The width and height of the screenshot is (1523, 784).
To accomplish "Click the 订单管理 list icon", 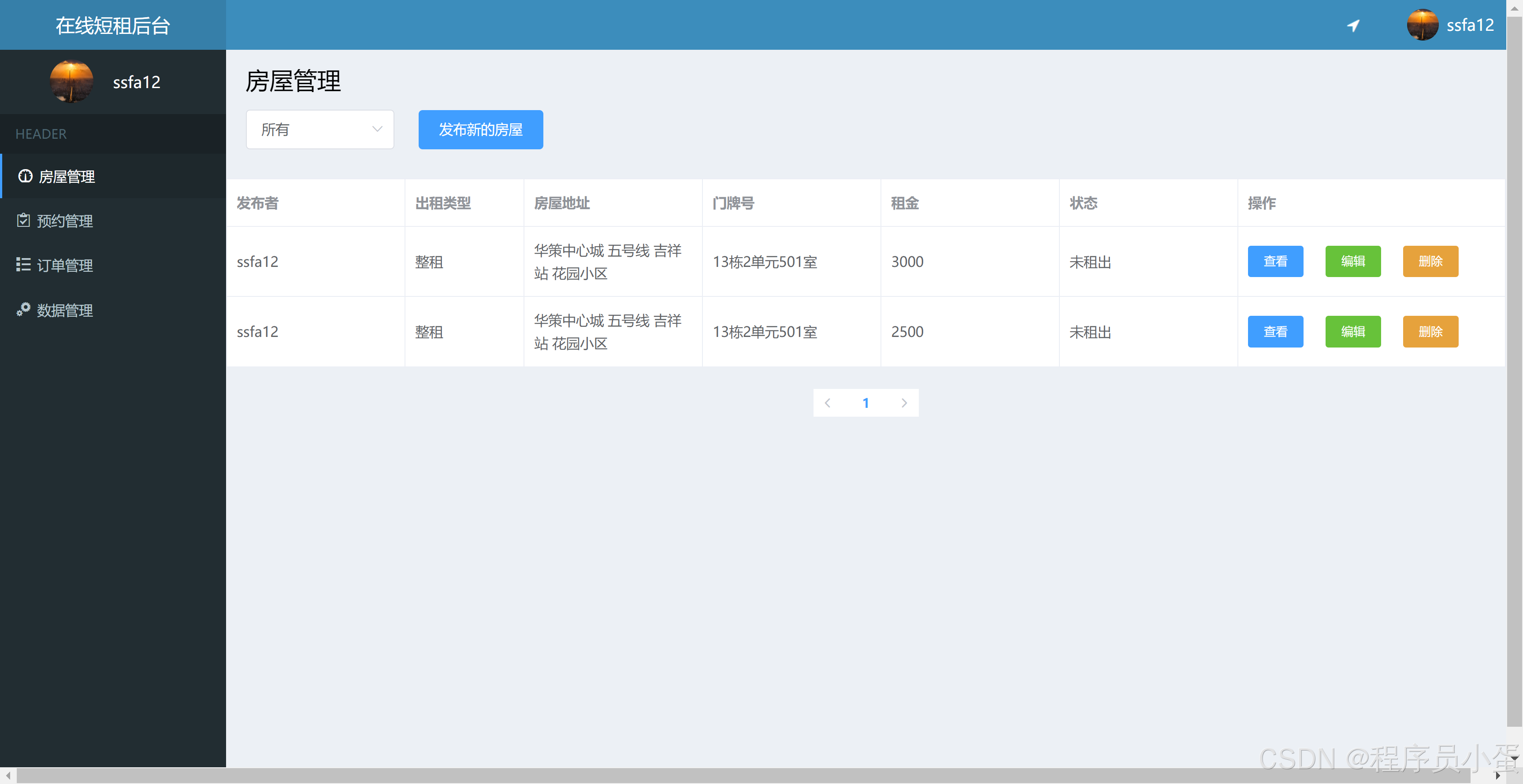I will pos(24,265).
